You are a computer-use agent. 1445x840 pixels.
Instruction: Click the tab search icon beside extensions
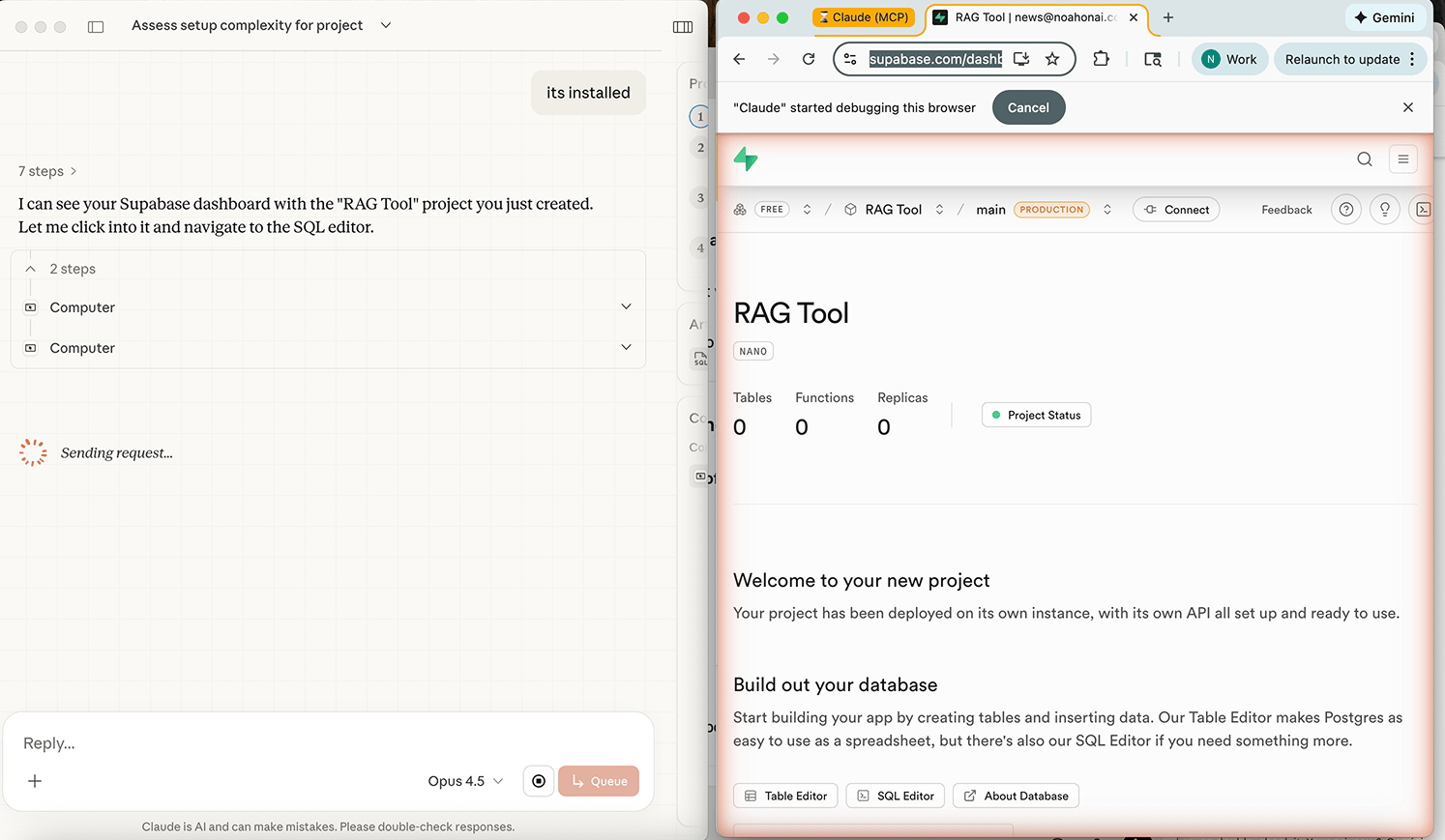click(1153, 59)
